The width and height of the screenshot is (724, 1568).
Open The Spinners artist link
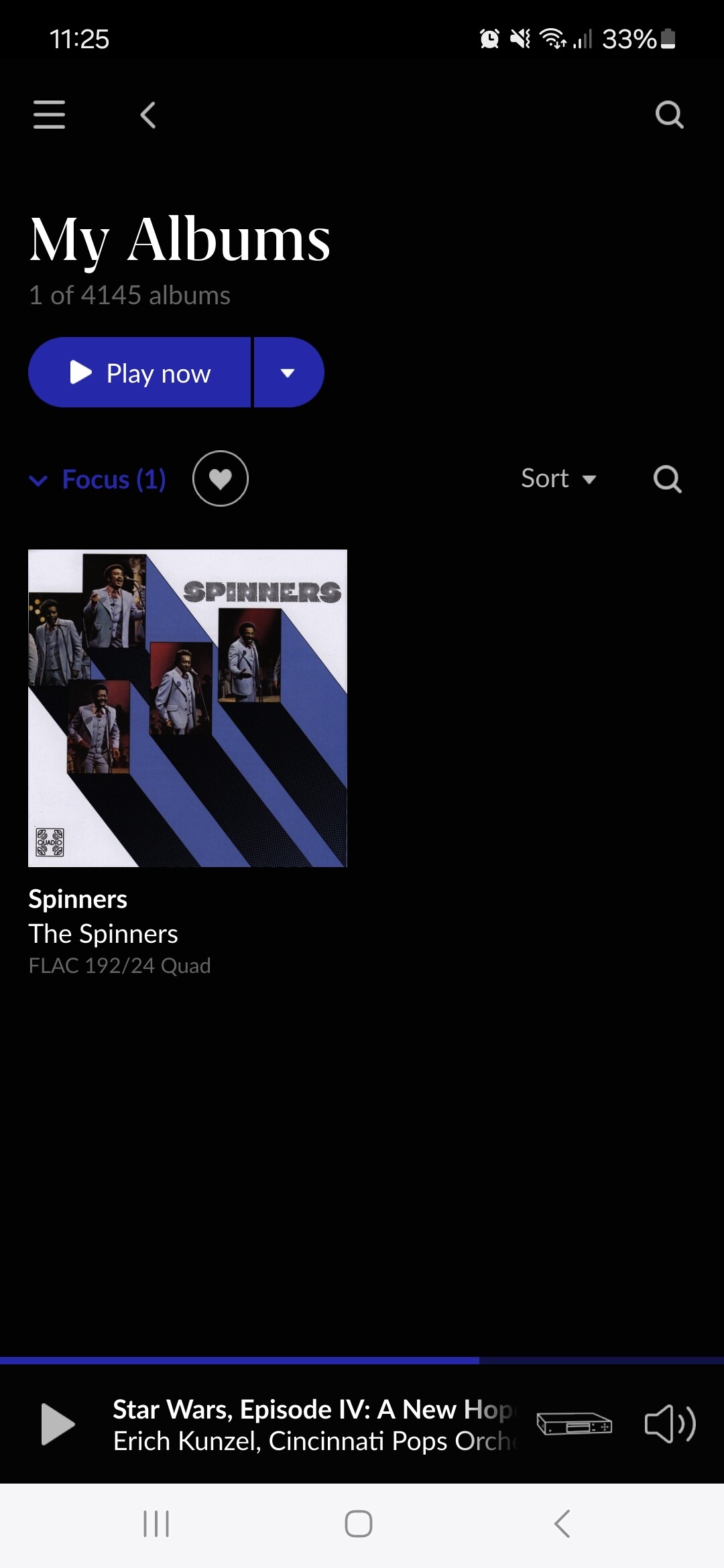coord(103,933)
